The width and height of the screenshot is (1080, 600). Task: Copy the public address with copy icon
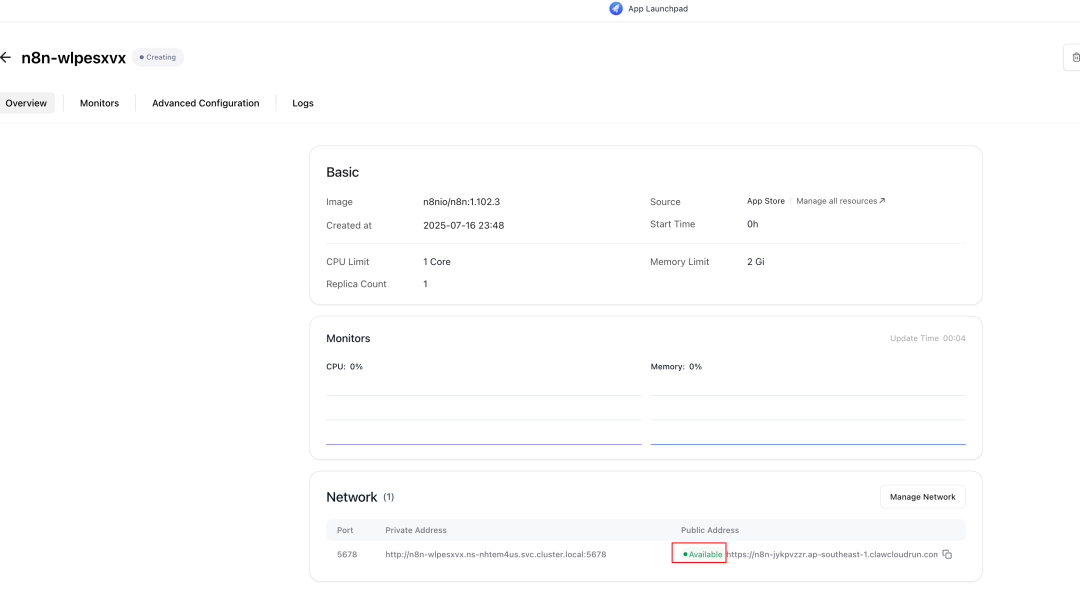click(947, 554)
